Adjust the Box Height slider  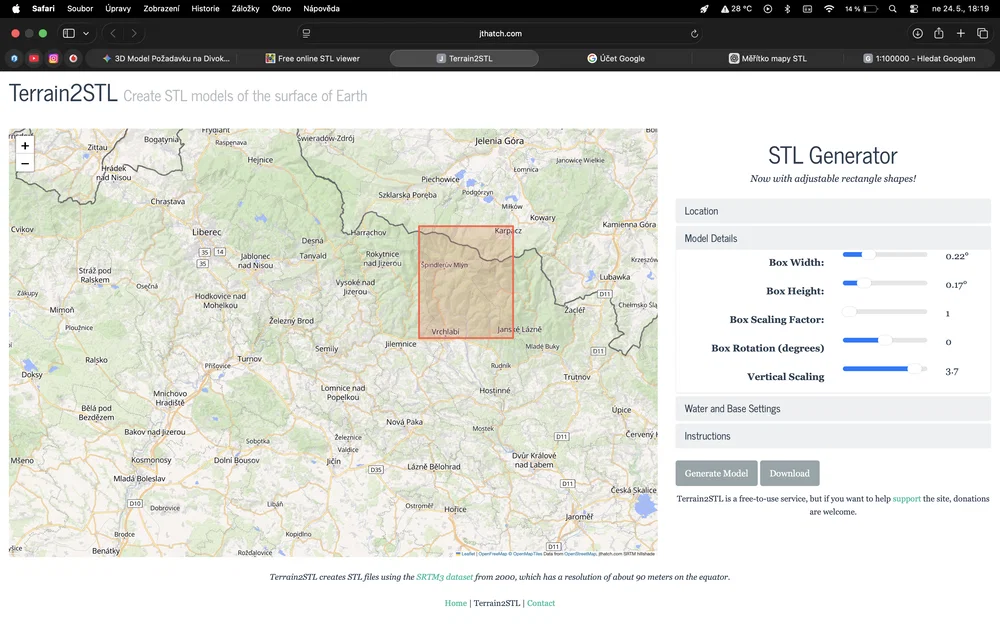pyautogui.click(x=885, y=283)
